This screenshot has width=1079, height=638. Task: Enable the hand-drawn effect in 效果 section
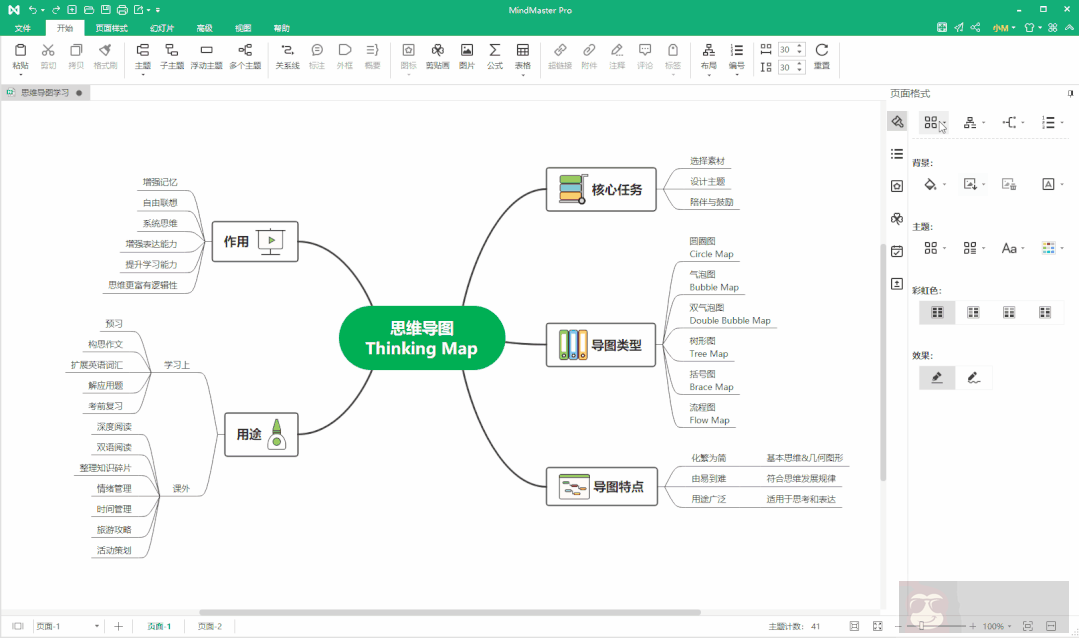click(x=974, y=377)
